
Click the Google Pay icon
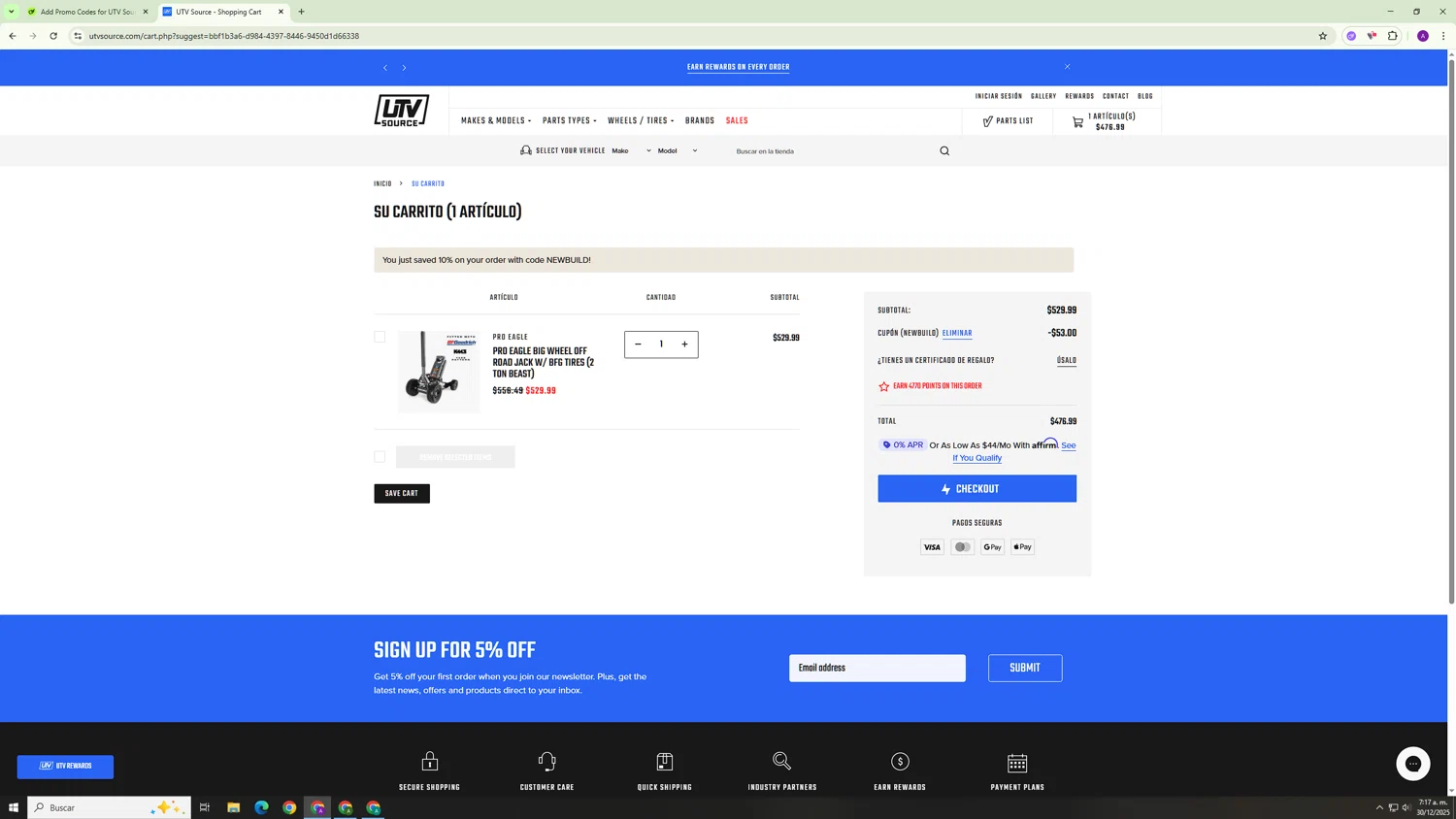pos(992,547)
